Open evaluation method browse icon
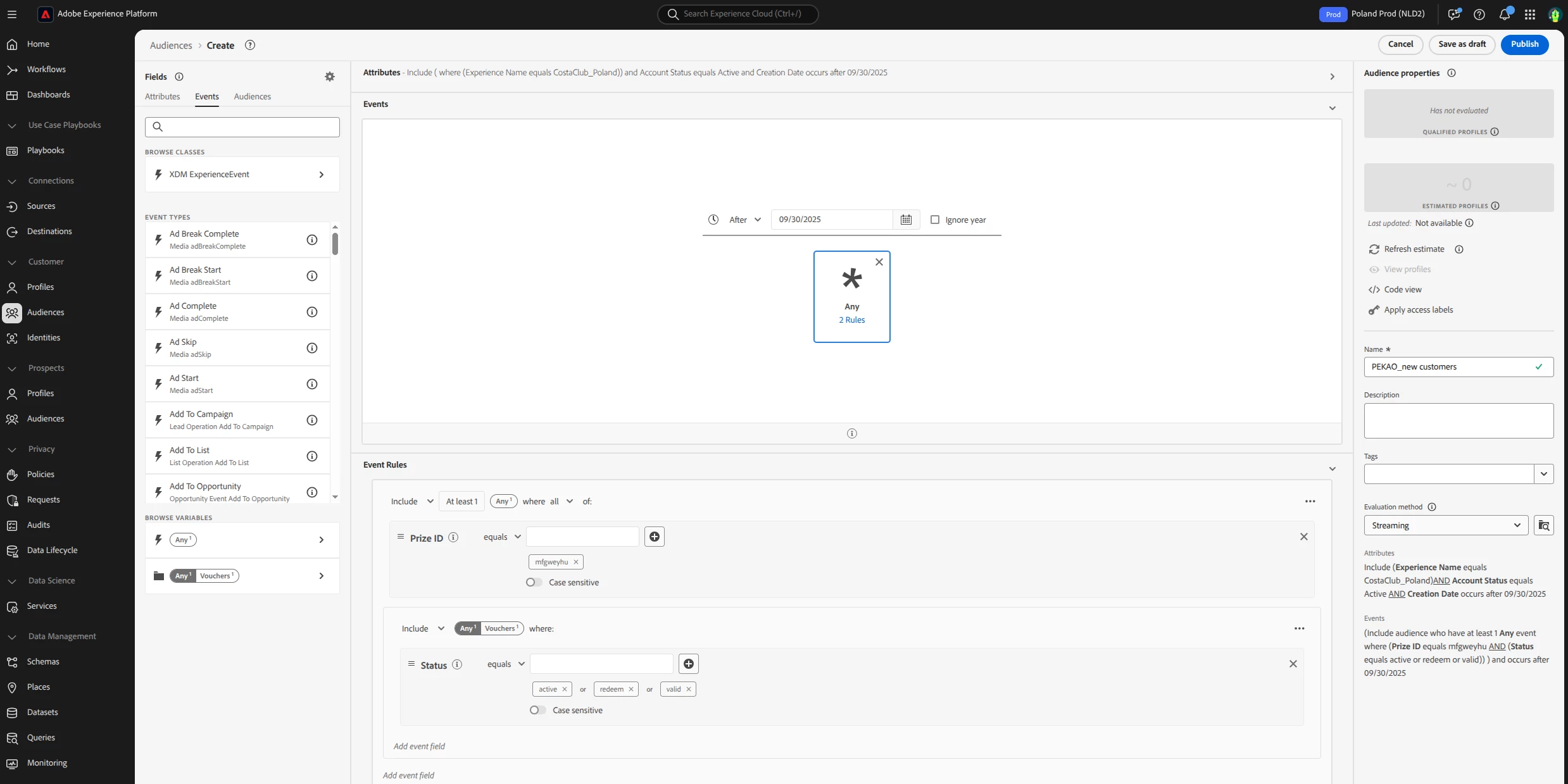 [1543, 525]
